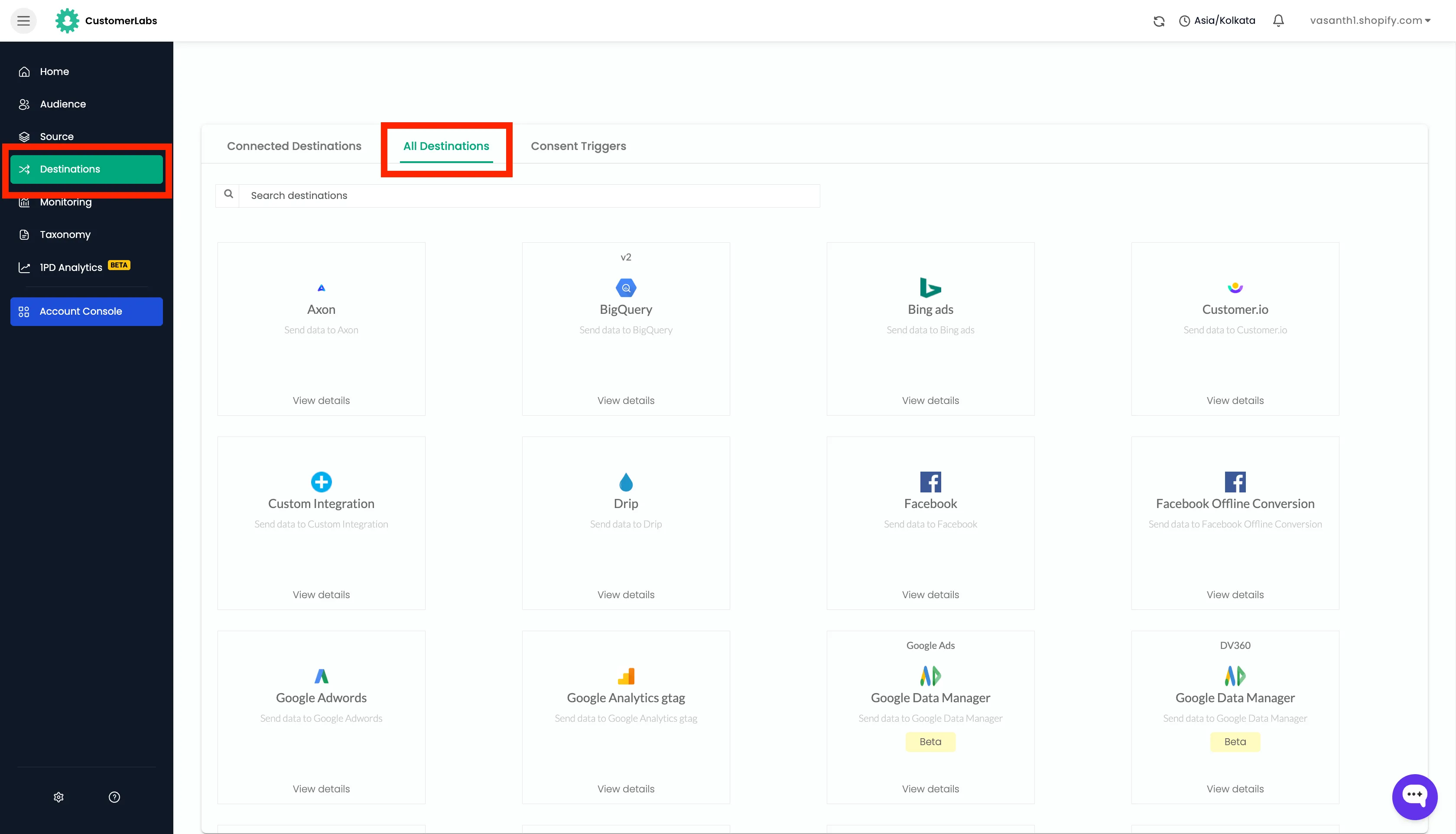Viewport: 1456px width, 834px height.
Task: Select the All Destinations tab
Action: click(x=446, y=146)
